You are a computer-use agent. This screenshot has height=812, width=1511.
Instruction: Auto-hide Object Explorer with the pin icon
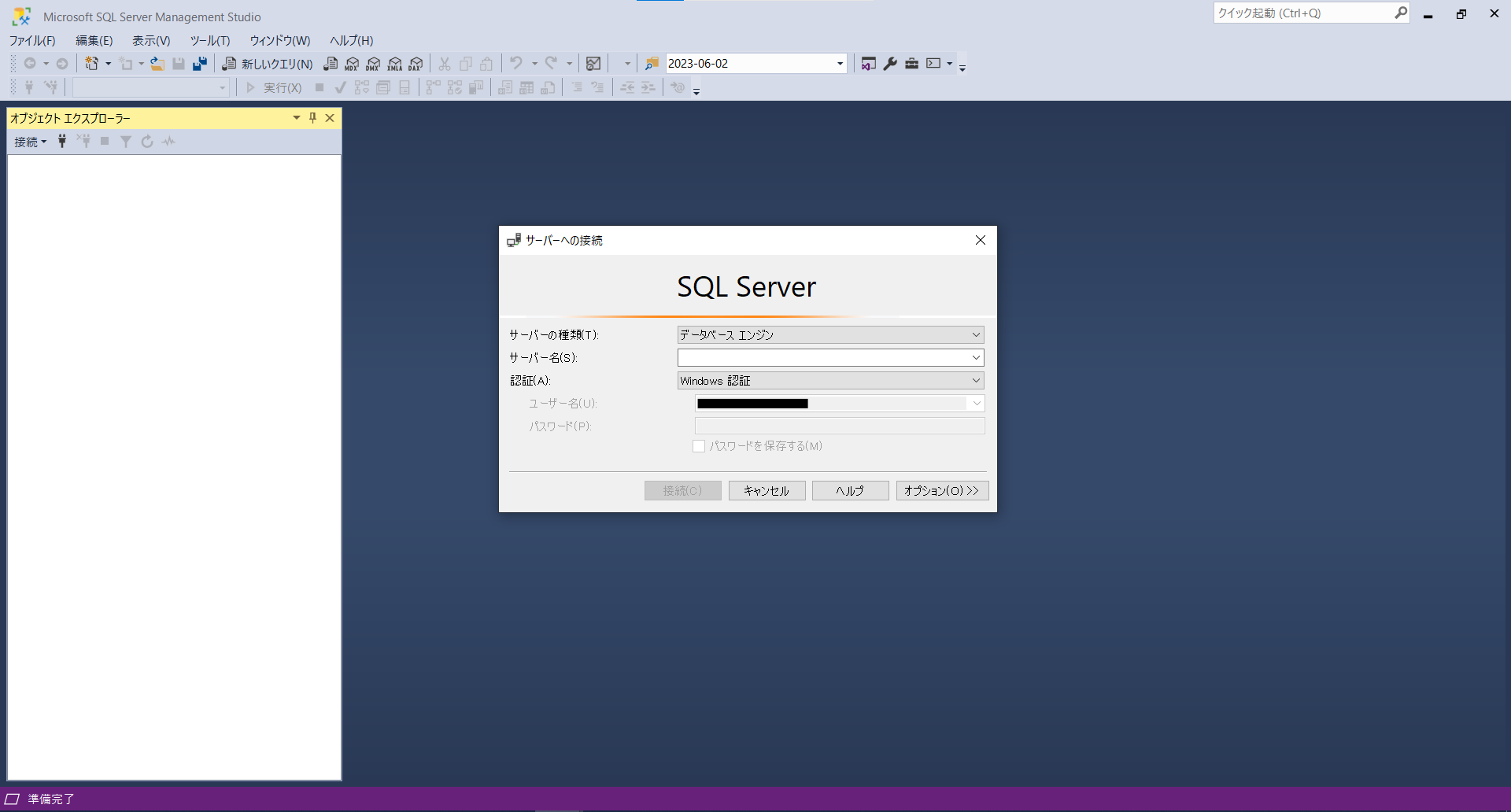pos(312,117)
